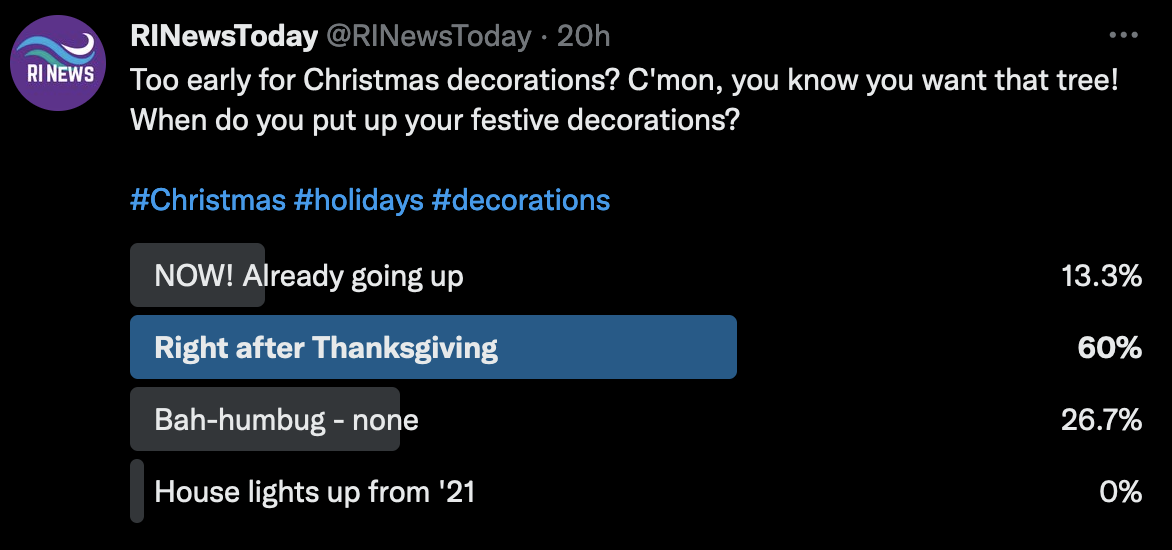
Task: Follow the #Christmas hashtag
Action: click(x=207, y=200)
